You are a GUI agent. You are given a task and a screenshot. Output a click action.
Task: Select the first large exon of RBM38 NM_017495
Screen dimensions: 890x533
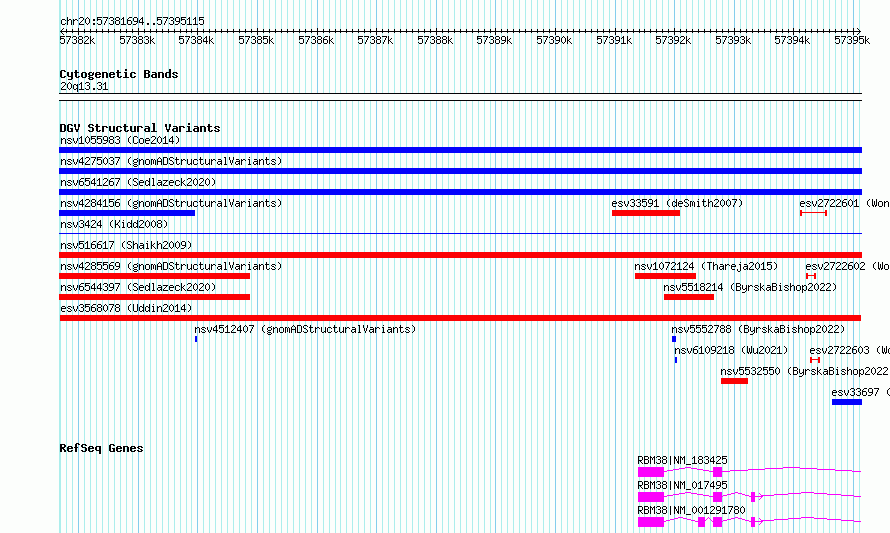[x=651, y=497]
